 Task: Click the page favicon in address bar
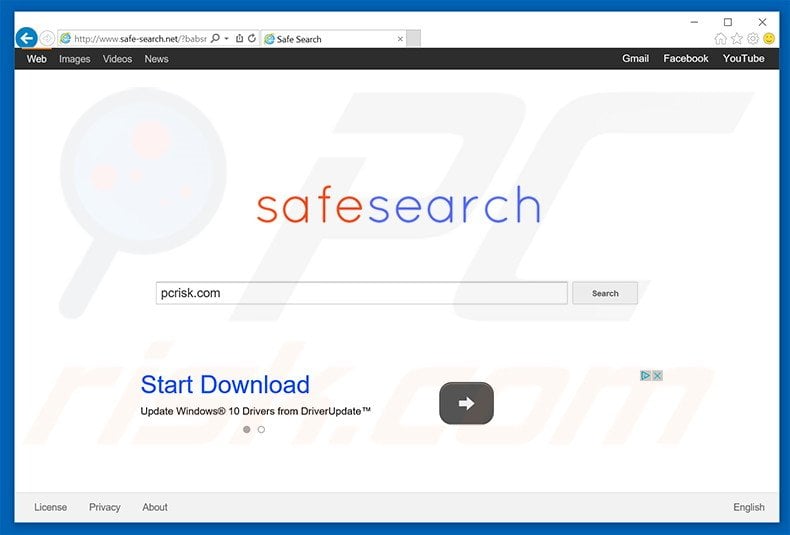point(65,38)
